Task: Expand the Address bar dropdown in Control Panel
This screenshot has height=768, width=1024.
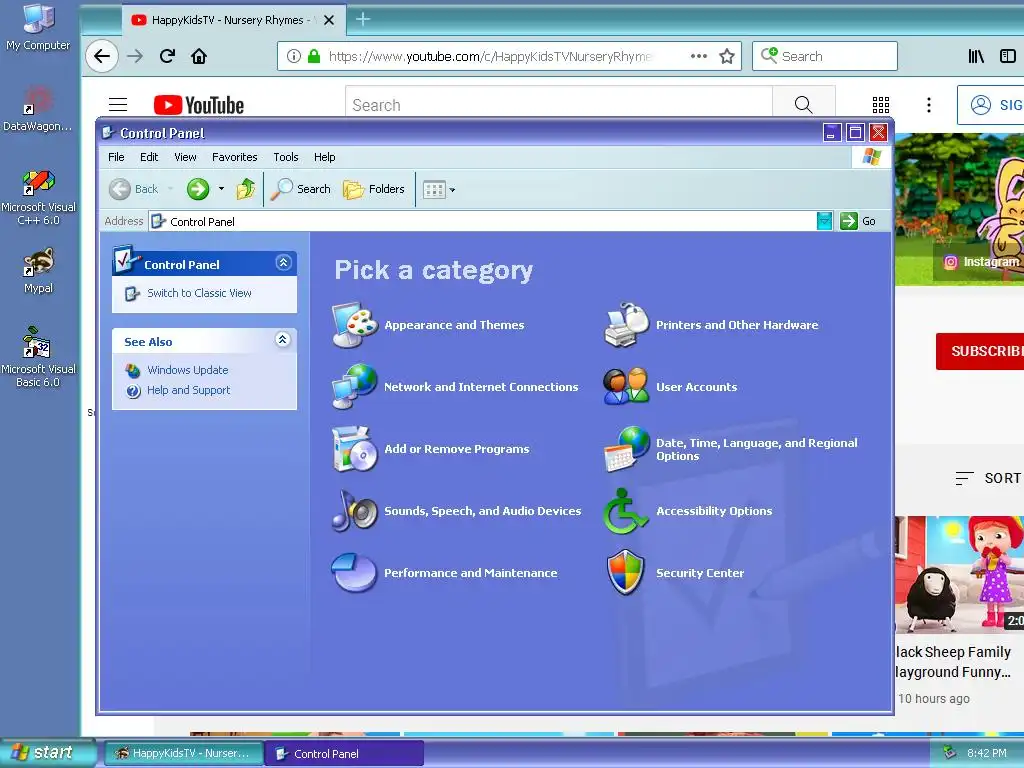Action: (x=825, y=221)
